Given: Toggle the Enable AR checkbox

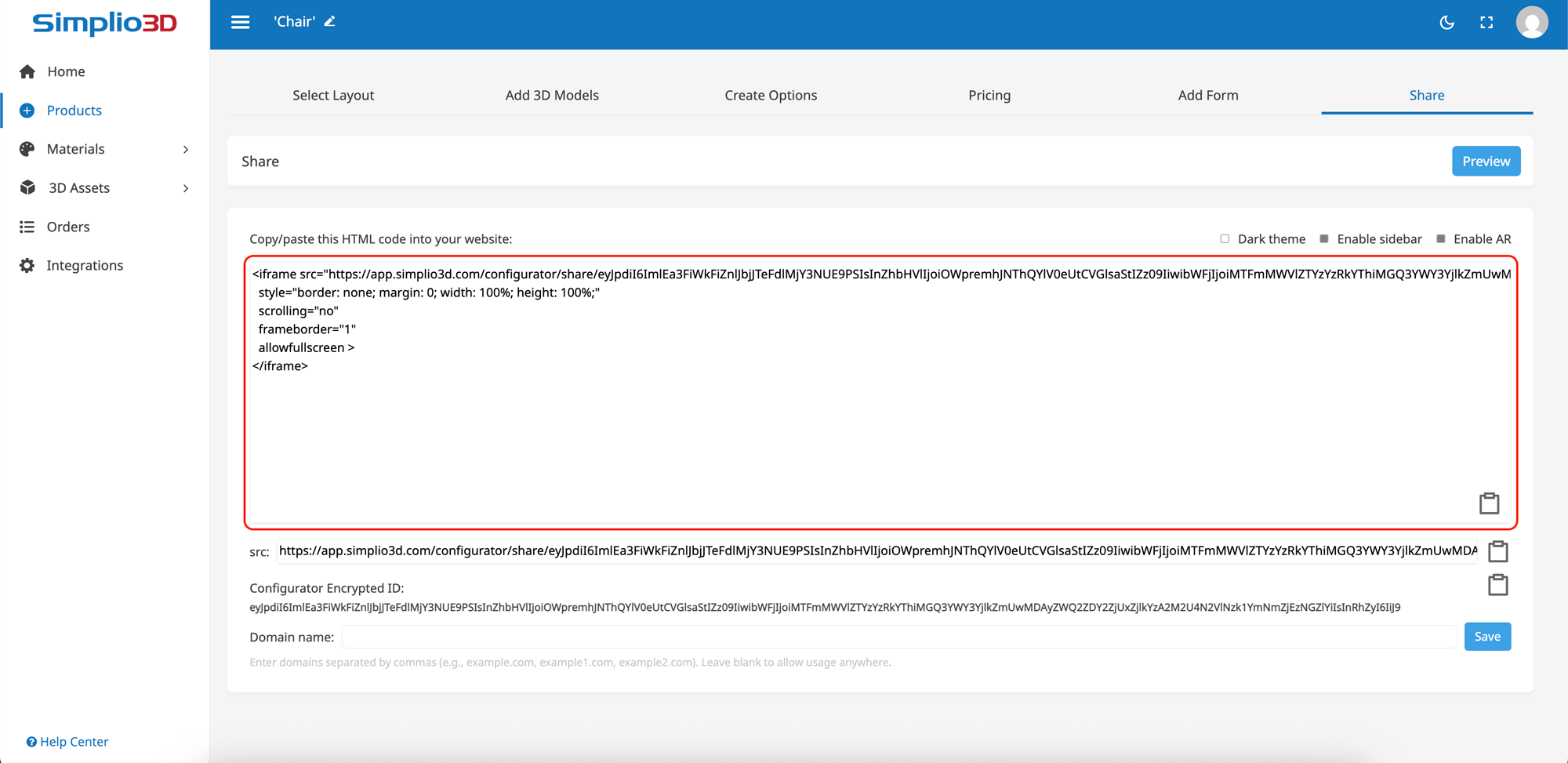Looking at the screenshot, I should pyautogui.click(x=1440, y=239).
